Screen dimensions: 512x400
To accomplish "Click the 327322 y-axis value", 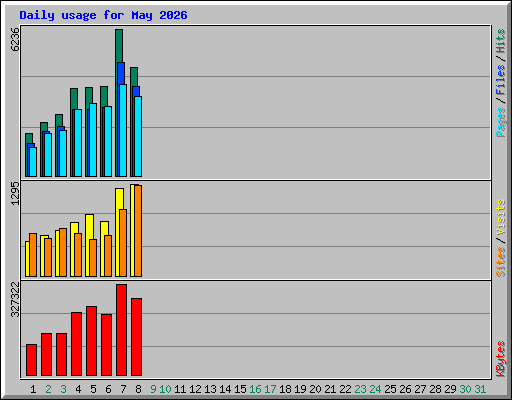I will 15,299.
